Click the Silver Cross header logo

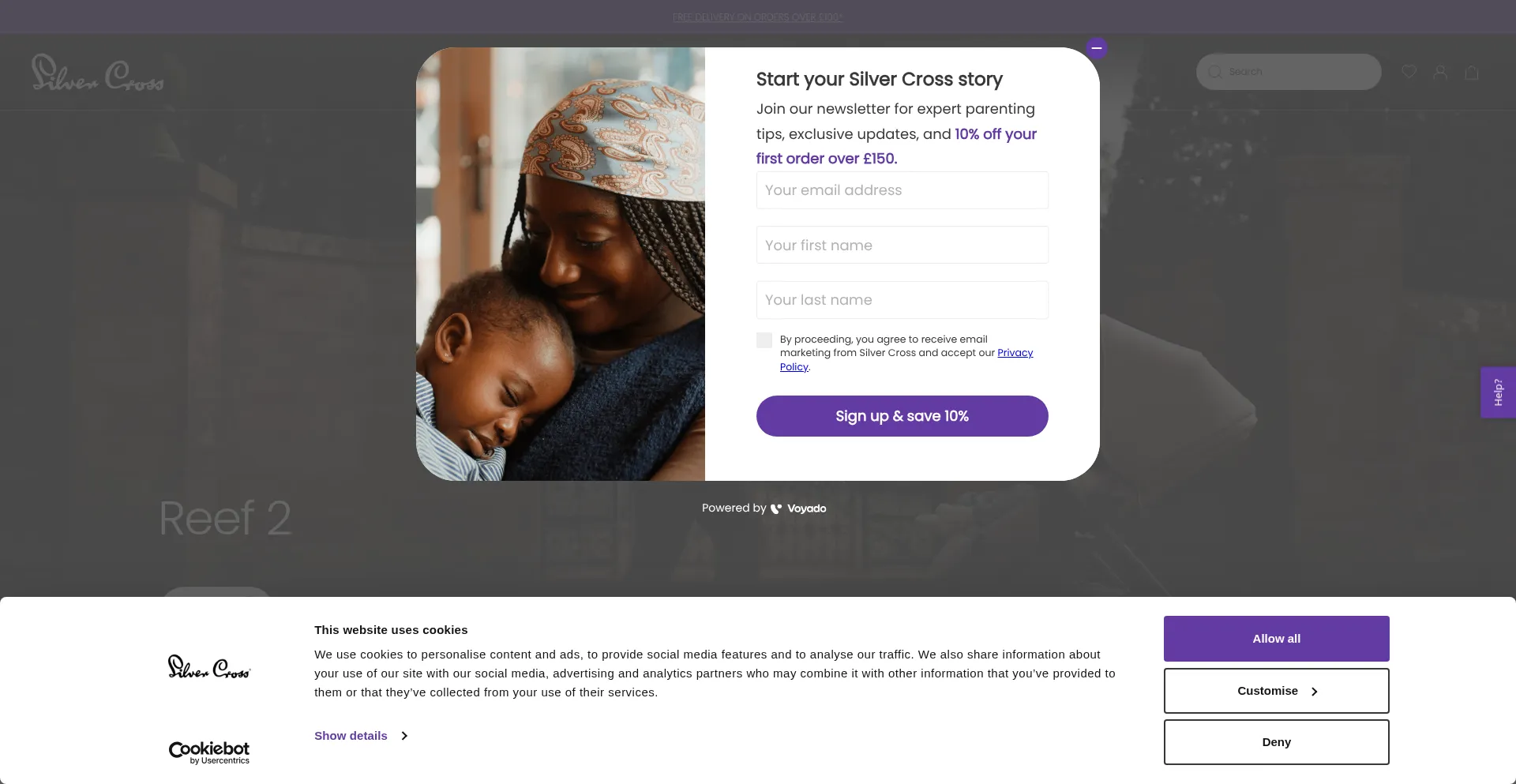click(98, 73)
